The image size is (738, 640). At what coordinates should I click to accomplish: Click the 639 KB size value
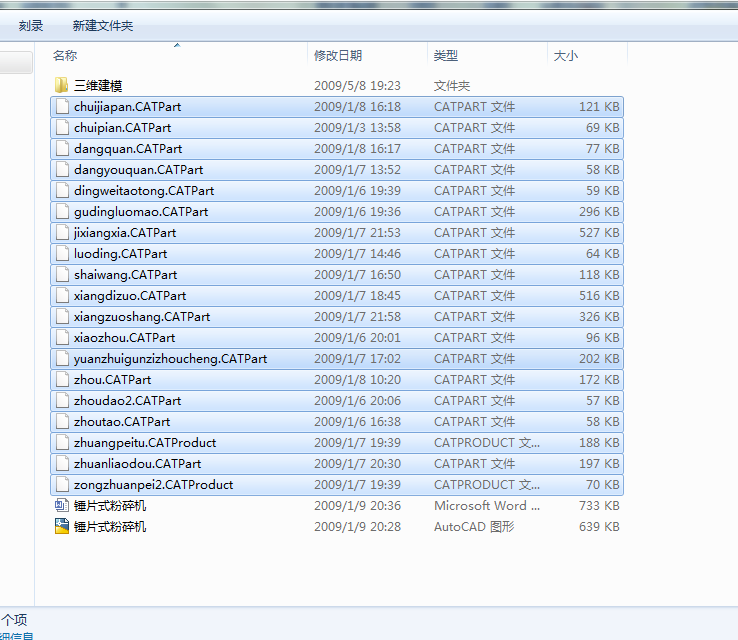point(599,527)
